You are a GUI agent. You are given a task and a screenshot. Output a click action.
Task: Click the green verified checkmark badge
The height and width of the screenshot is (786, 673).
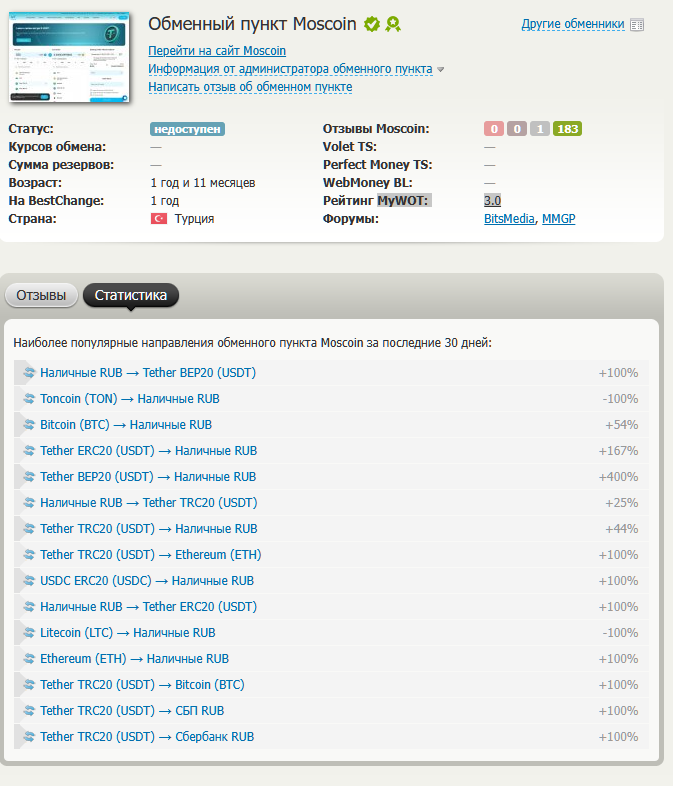pyautogui.click(x=372, y=24)
